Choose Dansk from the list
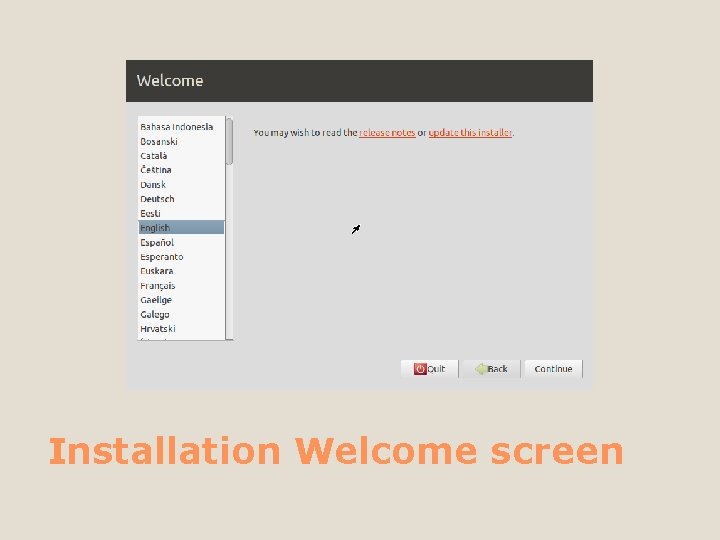The image size is (720, 540). coord(181,185)
